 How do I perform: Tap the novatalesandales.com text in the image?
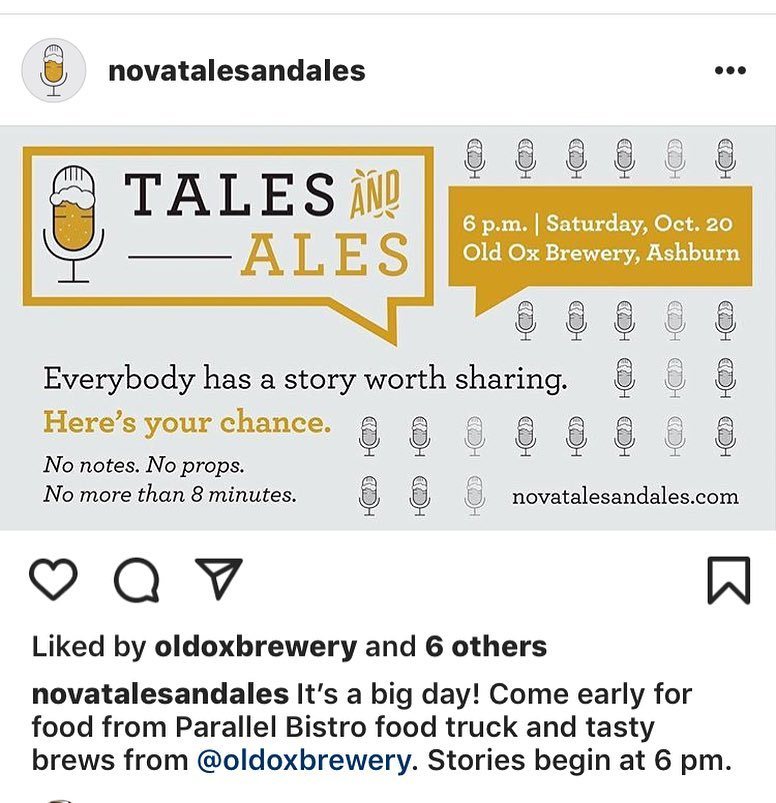625,496
